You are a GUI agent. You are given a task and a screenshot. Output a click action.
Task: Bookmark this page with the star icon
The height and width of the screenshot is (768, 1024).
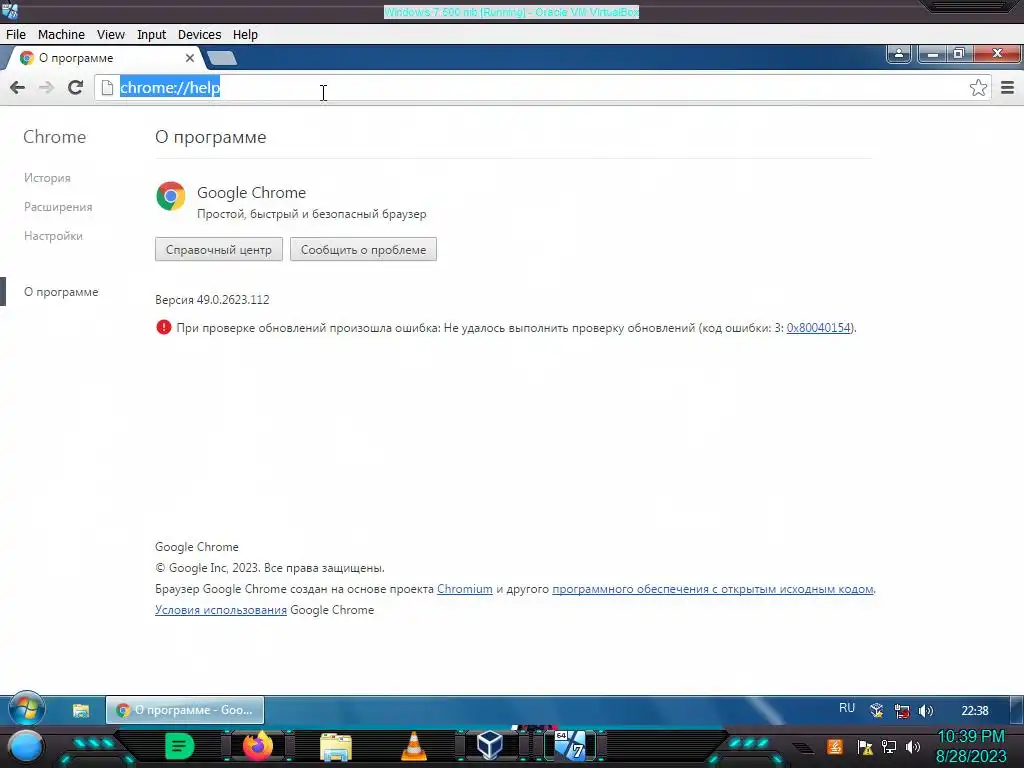(x=978, y=88)
